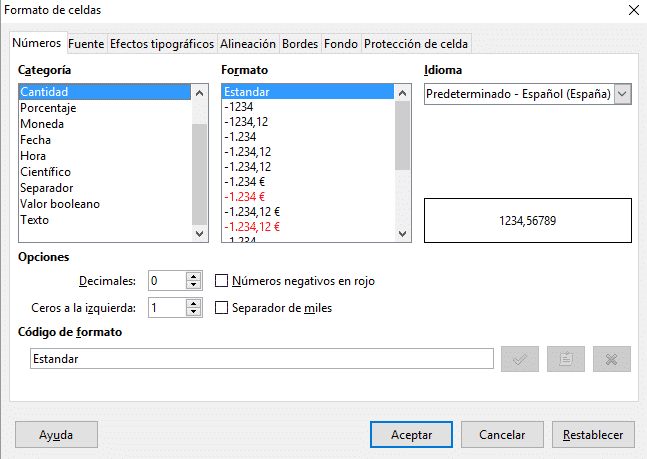Click up arrow of Formato list scrollbar
Viewport: 647px width, 459px height.
click(403, 93)
